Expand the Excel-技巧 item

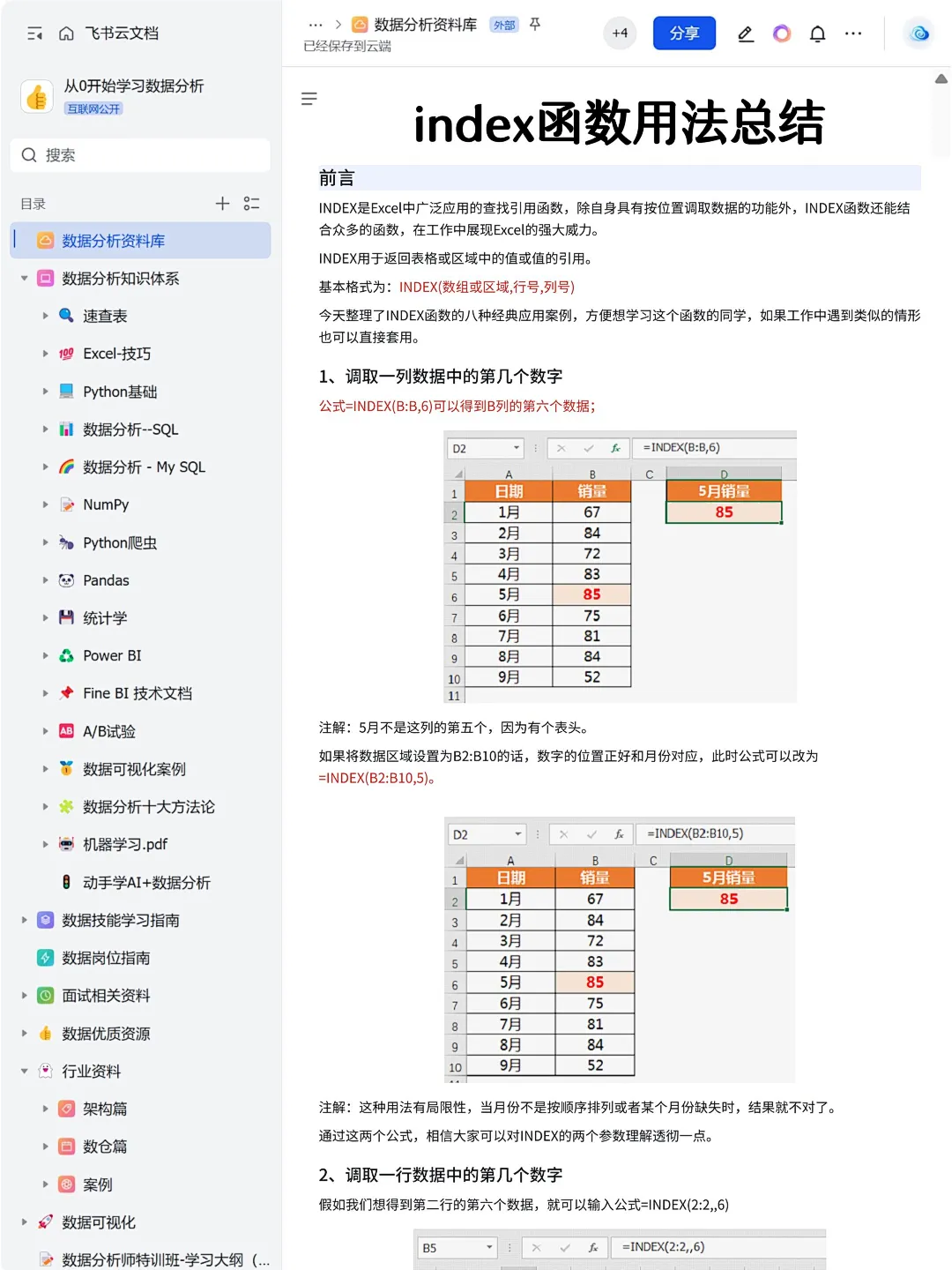click(46, 354)
